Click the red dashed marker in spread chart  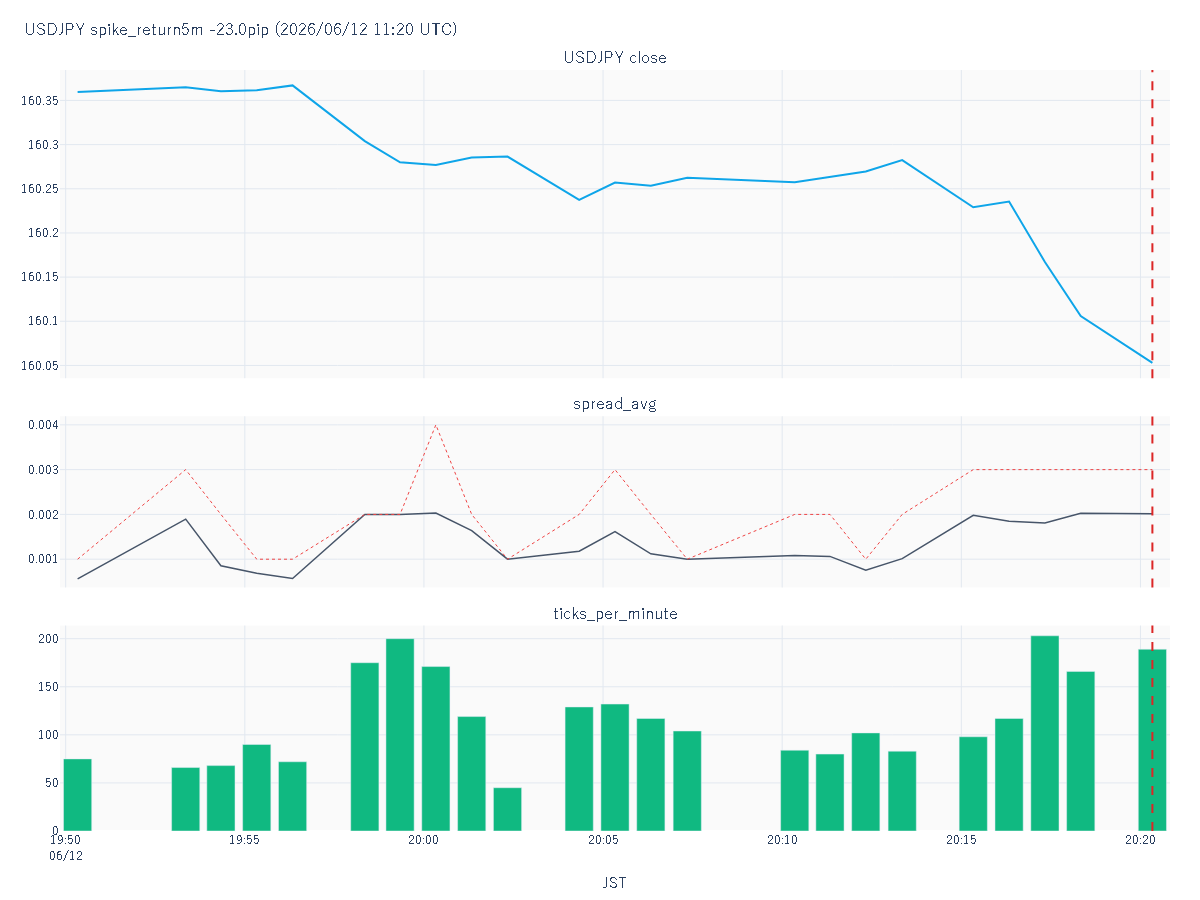pos(1152,502)
